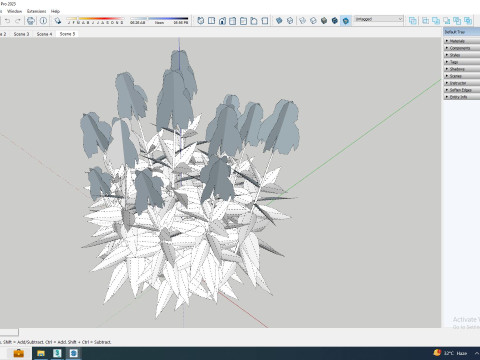Expand the Shadows tray panel

pos(462,69)
